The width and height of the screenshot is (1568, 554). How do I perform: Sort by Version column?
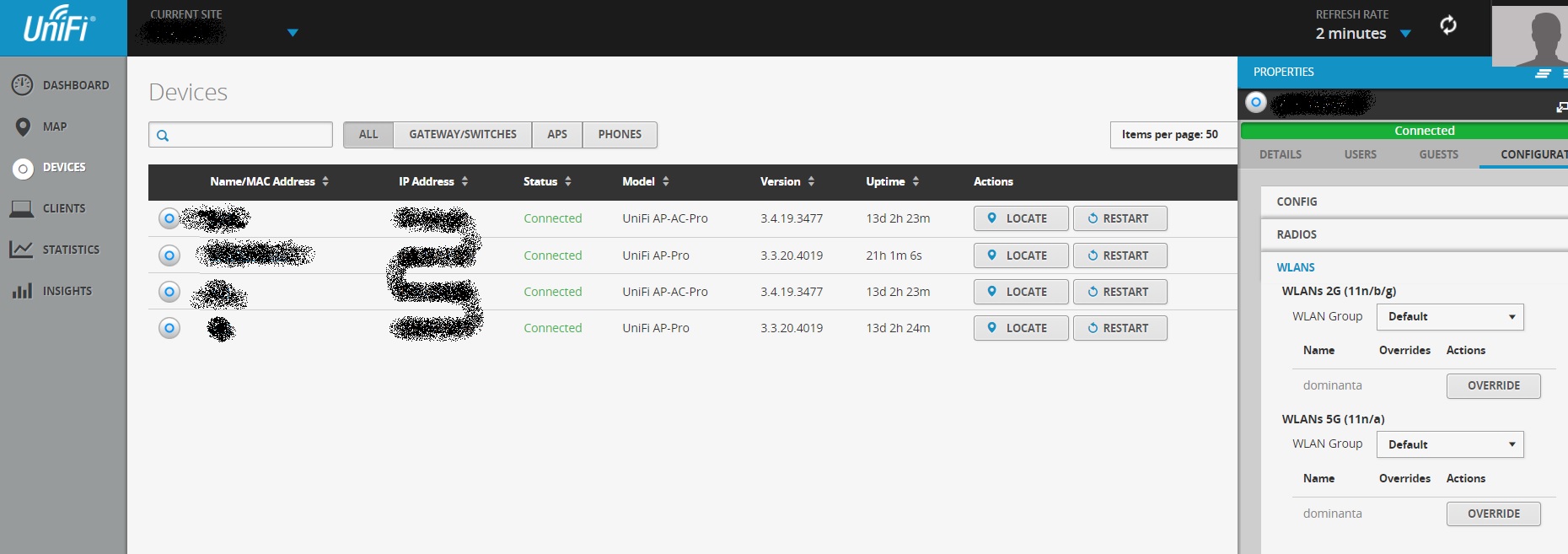pos(787,181)
